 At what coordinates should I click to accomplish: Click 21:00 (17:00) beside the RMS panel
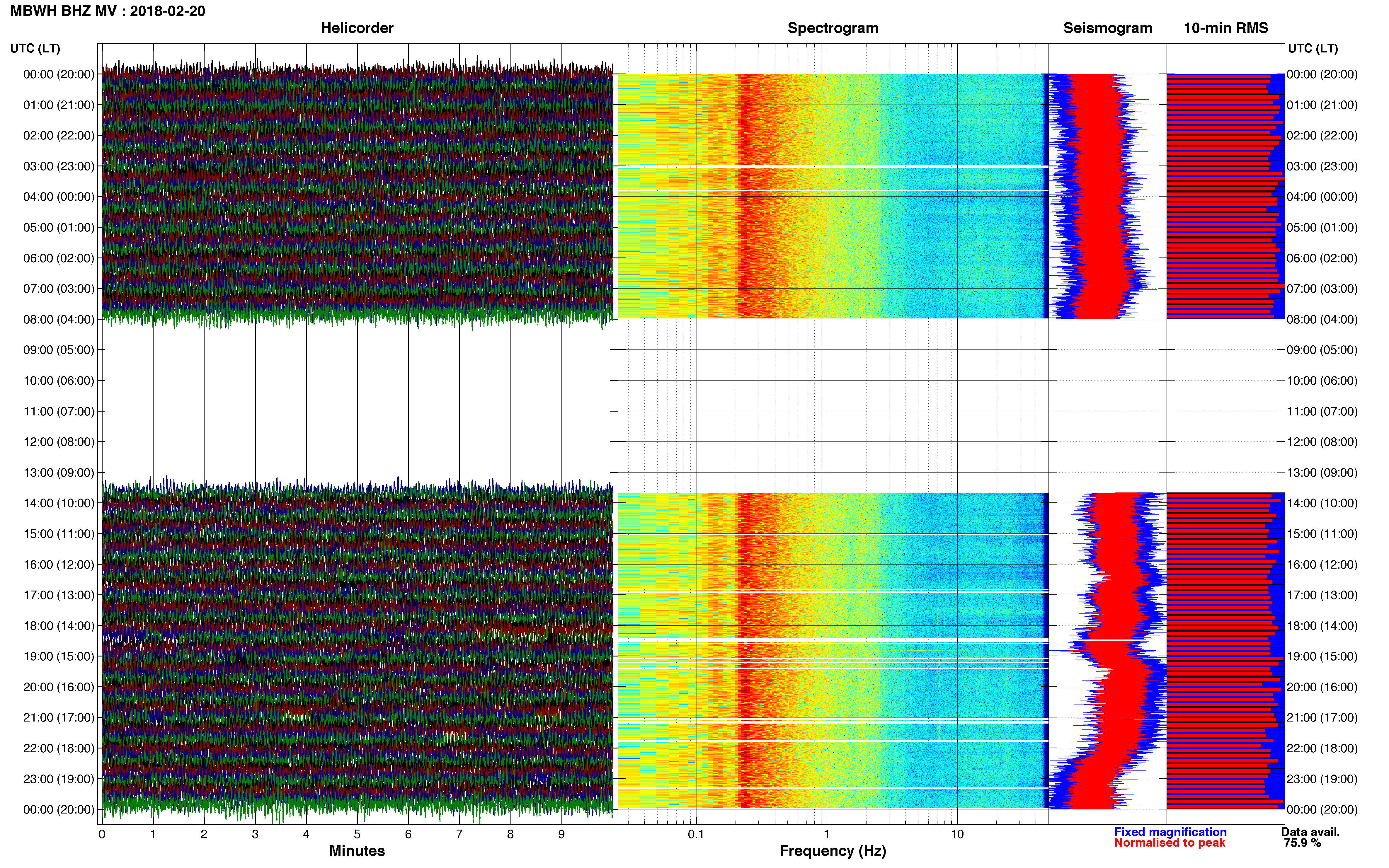[x=1322, y=718]
